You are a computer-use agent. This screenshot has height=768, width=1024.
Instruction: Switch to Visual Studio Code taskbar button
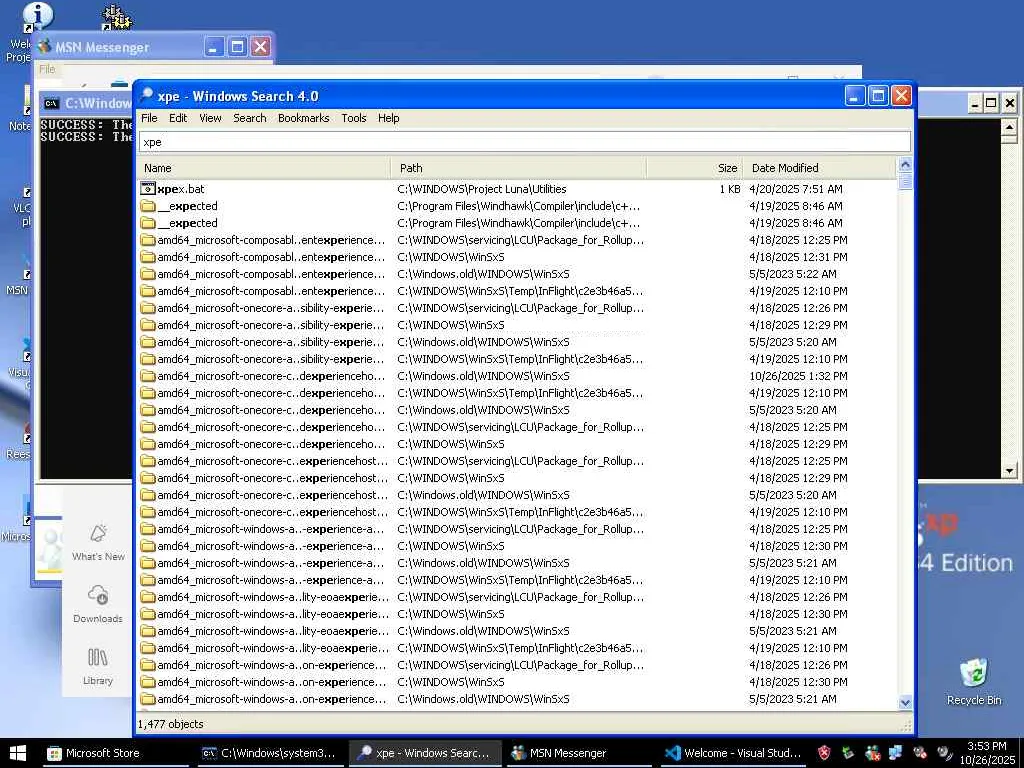pyautogui.click(x=731, y=753)
